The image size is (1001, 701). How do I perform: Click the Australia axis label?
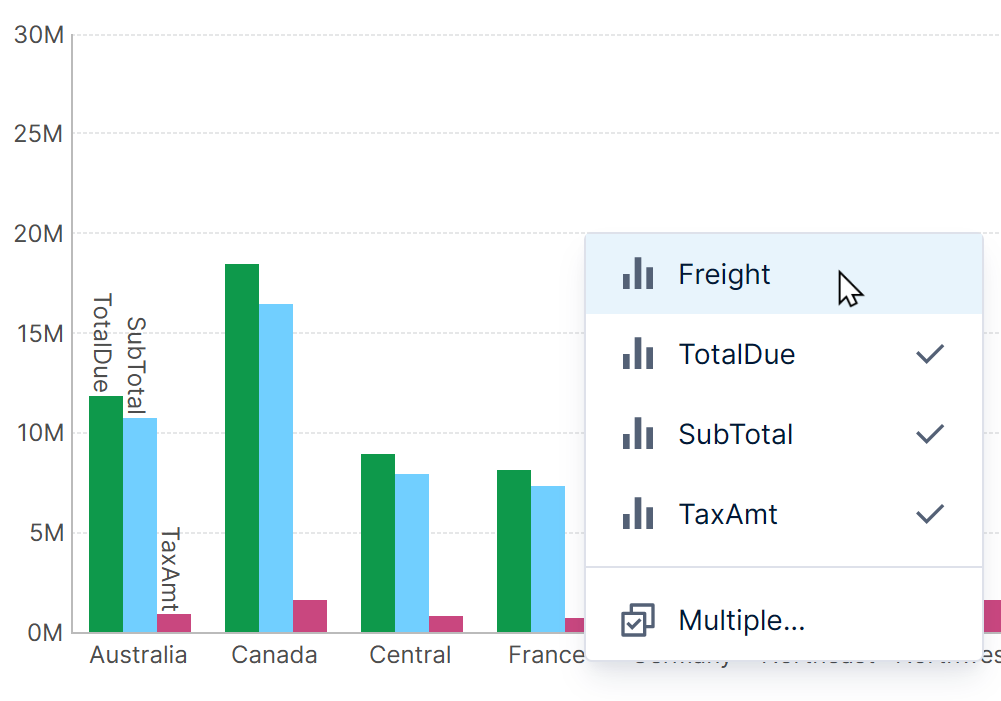pos(138,655)
